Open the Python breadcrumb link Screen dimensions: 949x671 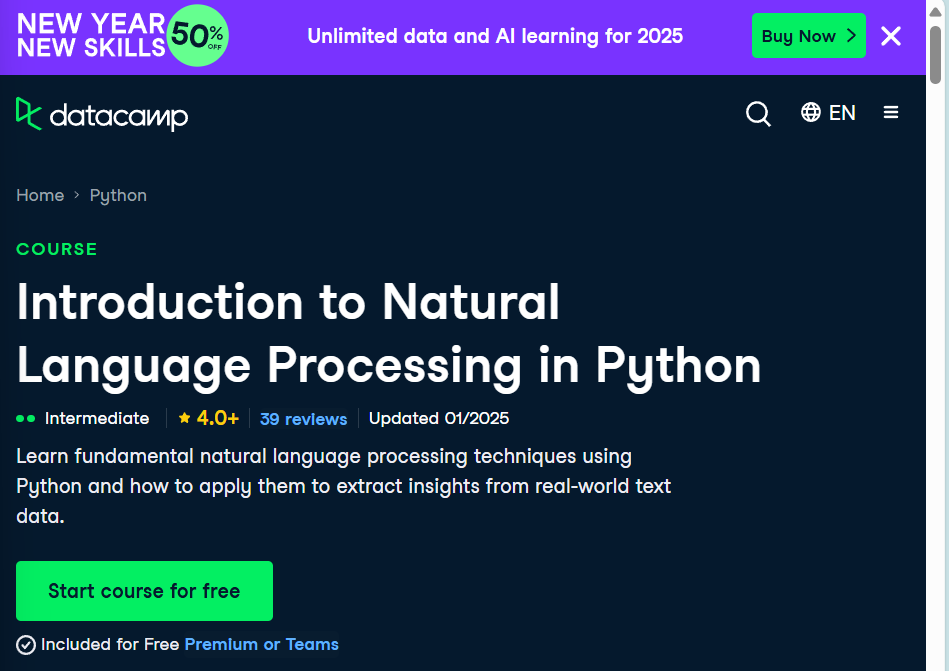(x=118, y=195)
